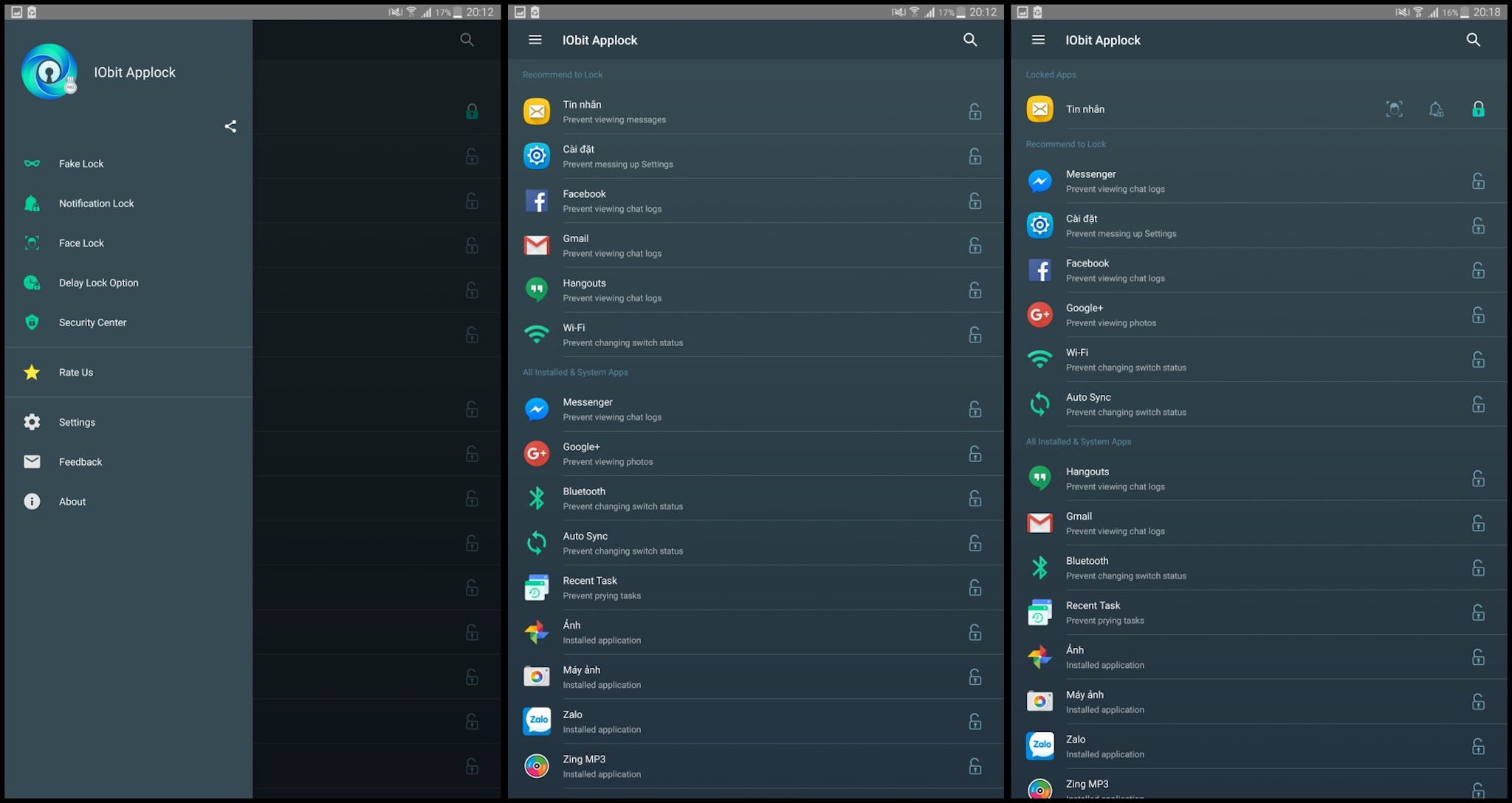
Task: Unlock Tin nhắn via its green padlock, right screen
Action: 1478,109
